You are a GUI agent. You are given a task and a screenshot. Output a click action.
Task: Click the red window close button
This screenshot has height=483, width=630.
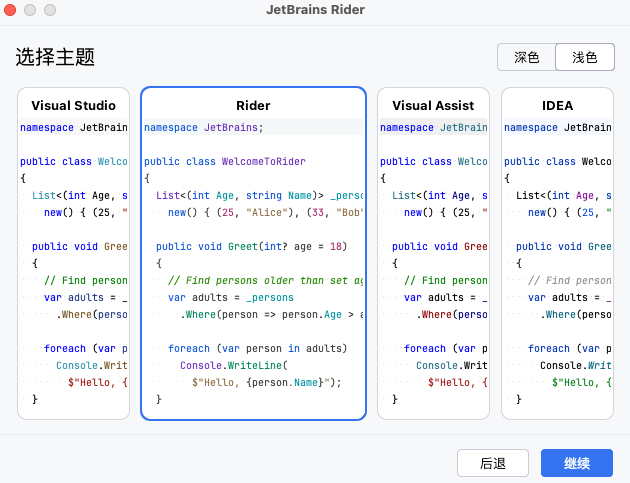[10, 10]
